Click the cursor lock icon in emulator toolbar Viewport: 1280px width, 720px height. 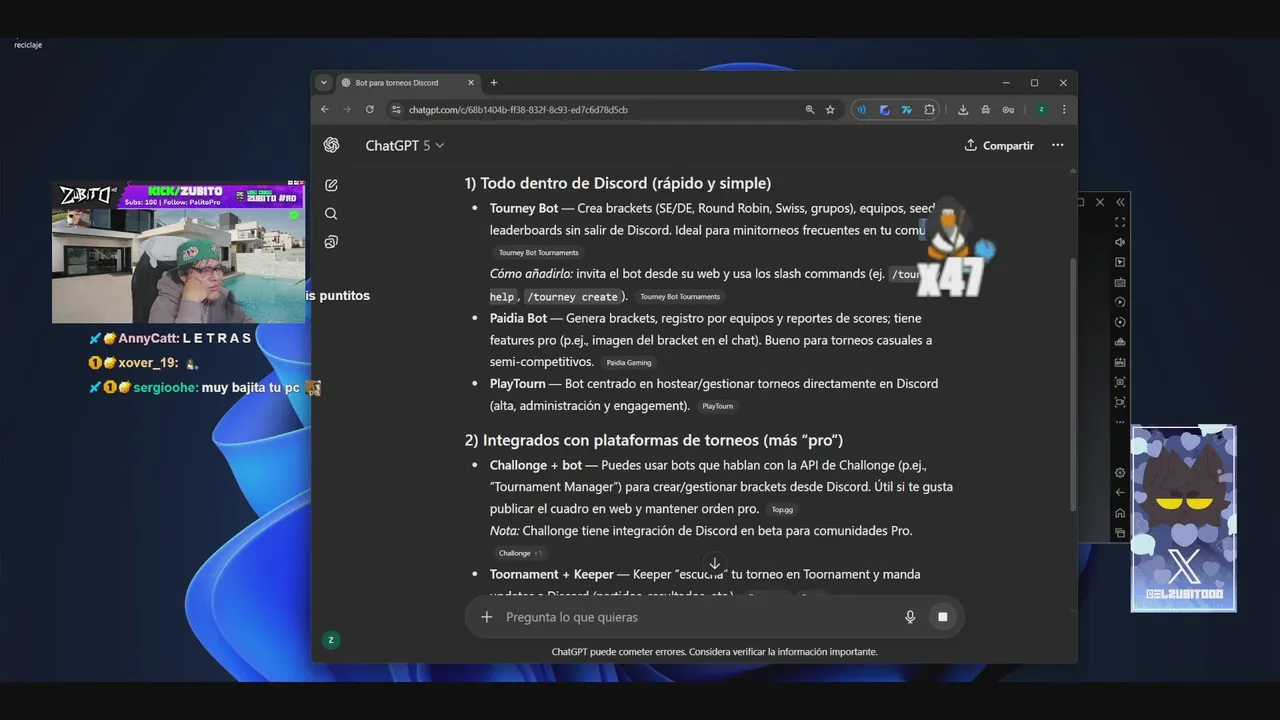1120,262
